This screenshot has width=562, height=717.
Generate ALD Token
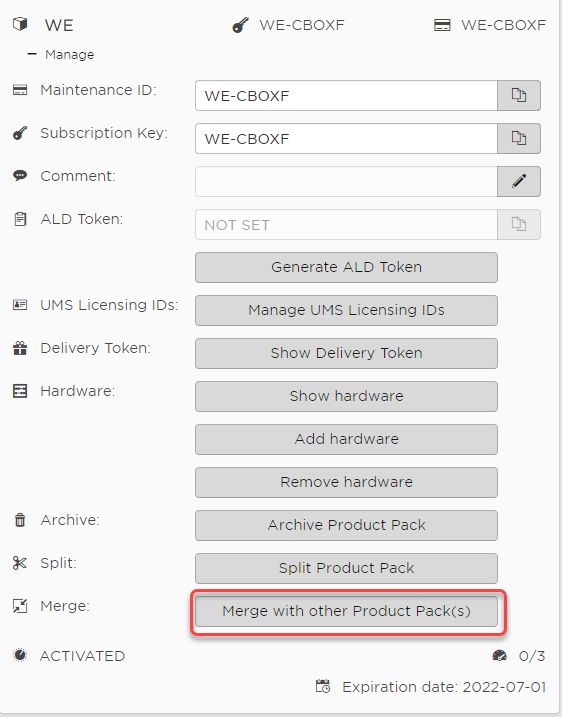tap(346, 268)
